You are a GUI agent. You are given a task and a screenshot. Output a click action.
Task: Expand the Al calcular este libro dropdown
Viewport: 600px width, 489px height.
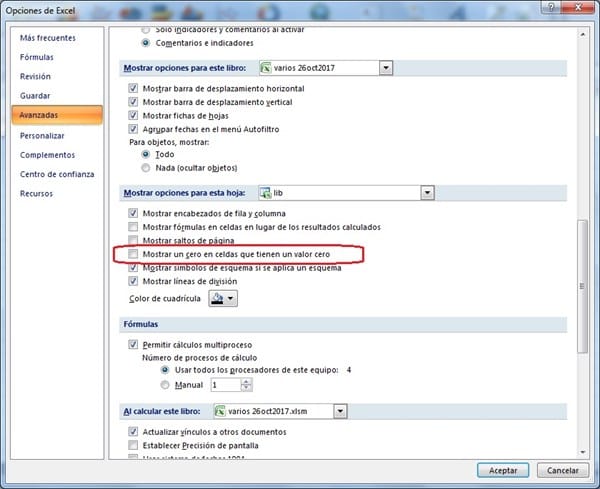(340, 411)
